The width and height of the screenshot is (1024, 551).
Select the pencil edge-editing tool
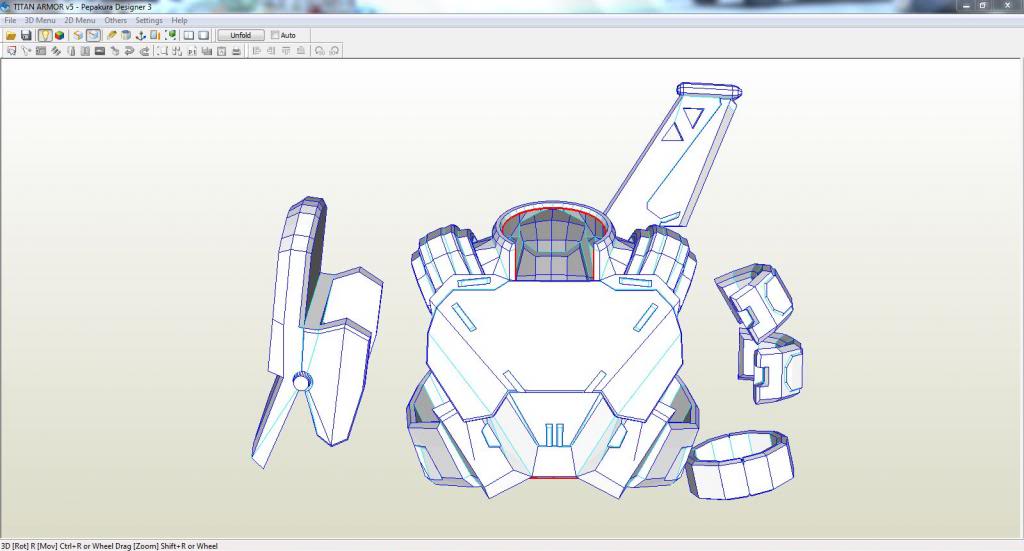tap(112, 35)
